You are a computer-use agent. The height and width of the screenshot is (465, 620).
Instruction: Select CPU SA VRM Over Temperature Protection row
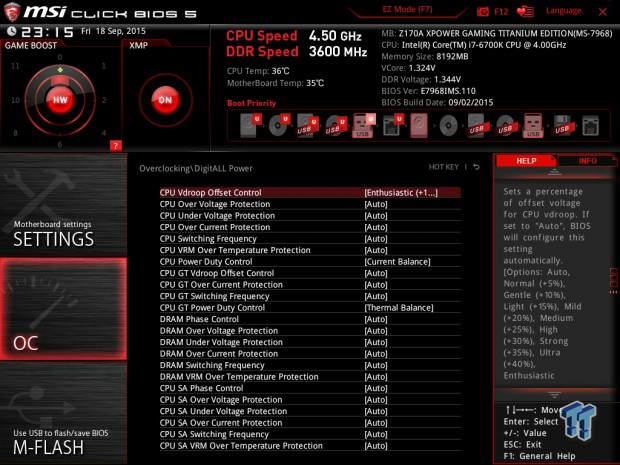[x=310, y=446]
